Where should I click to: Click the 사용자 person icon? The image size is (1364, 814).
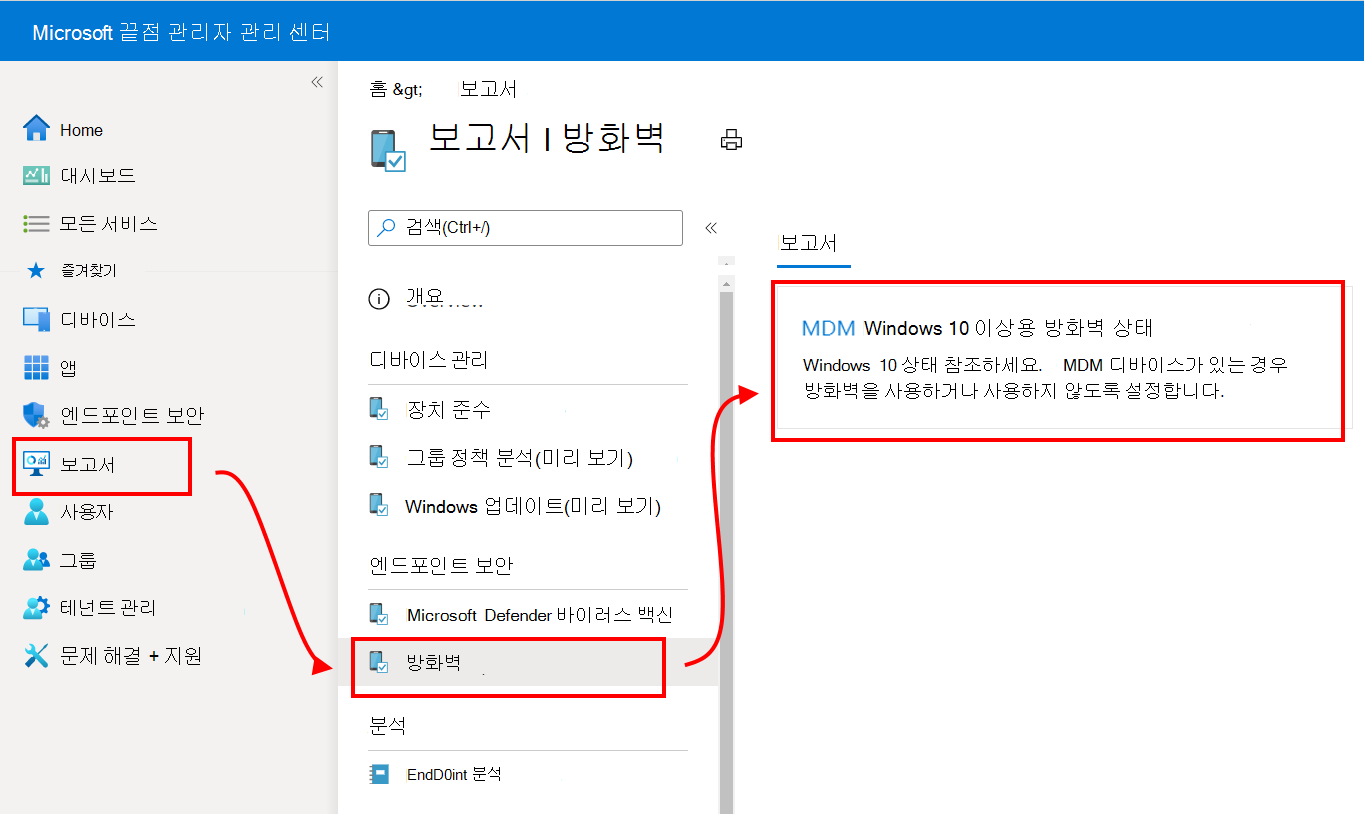[36, 512]
